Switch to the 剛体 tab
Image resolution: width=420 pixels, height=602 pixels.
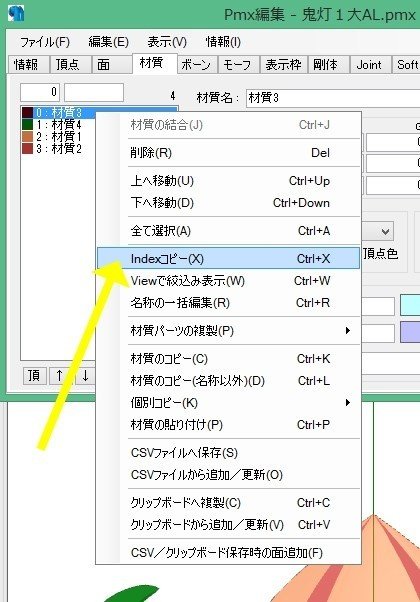pos(328,64)
